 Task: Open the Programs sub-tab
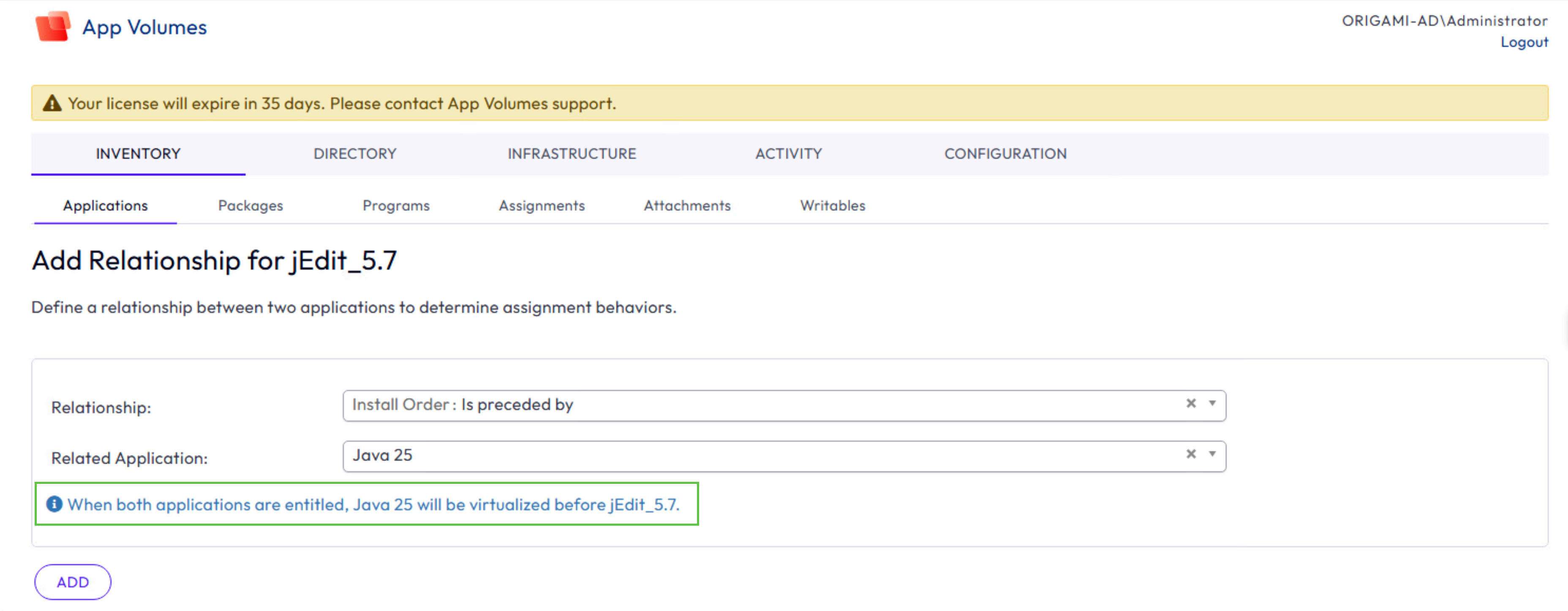(396, 206)
